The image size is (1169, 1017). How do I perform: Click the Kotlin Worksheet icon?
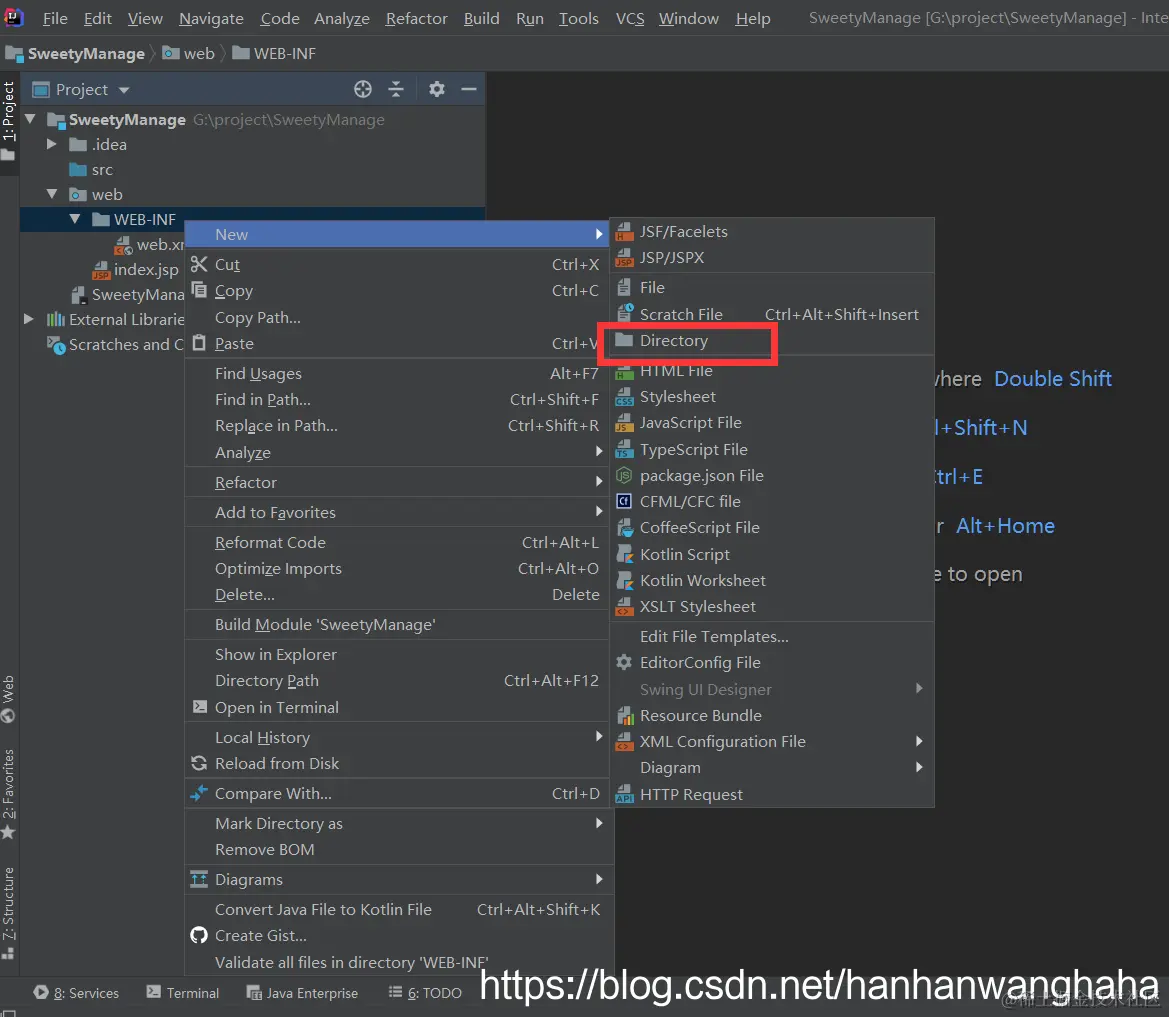point(624,580)
